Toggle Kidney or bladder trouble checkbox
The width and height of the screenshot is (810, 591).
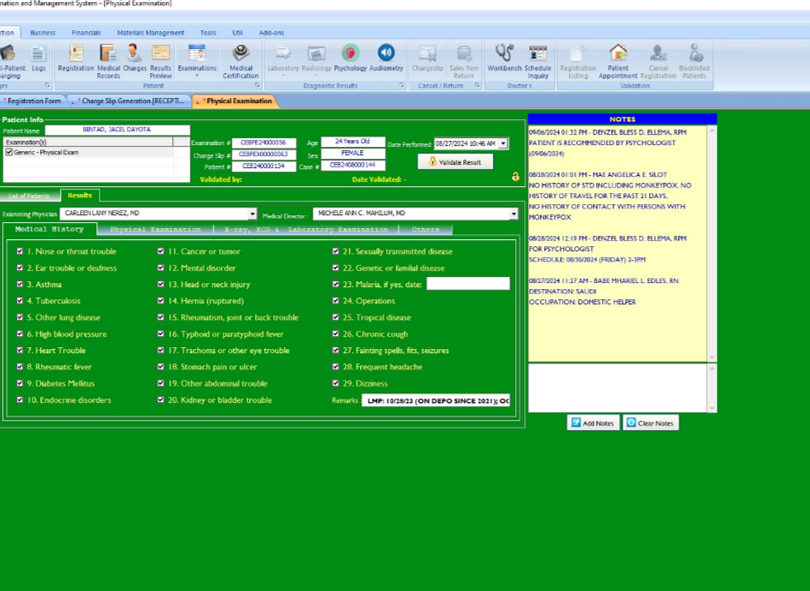161,400
